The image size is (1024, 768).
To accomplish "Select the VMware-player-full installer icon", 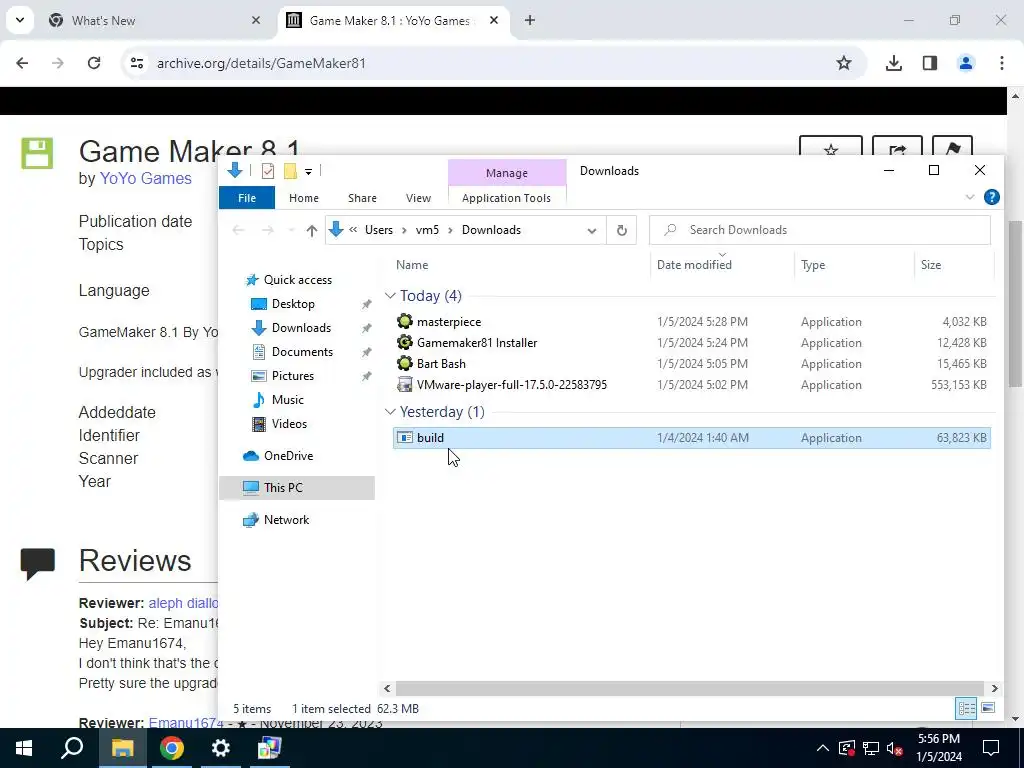I will pyautogui.click(x=405, y=385).
